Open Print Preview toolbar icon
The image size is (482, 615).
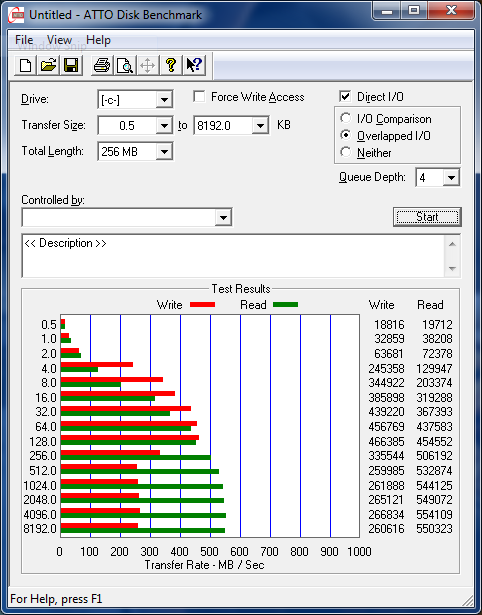click(x=124, y=65)
